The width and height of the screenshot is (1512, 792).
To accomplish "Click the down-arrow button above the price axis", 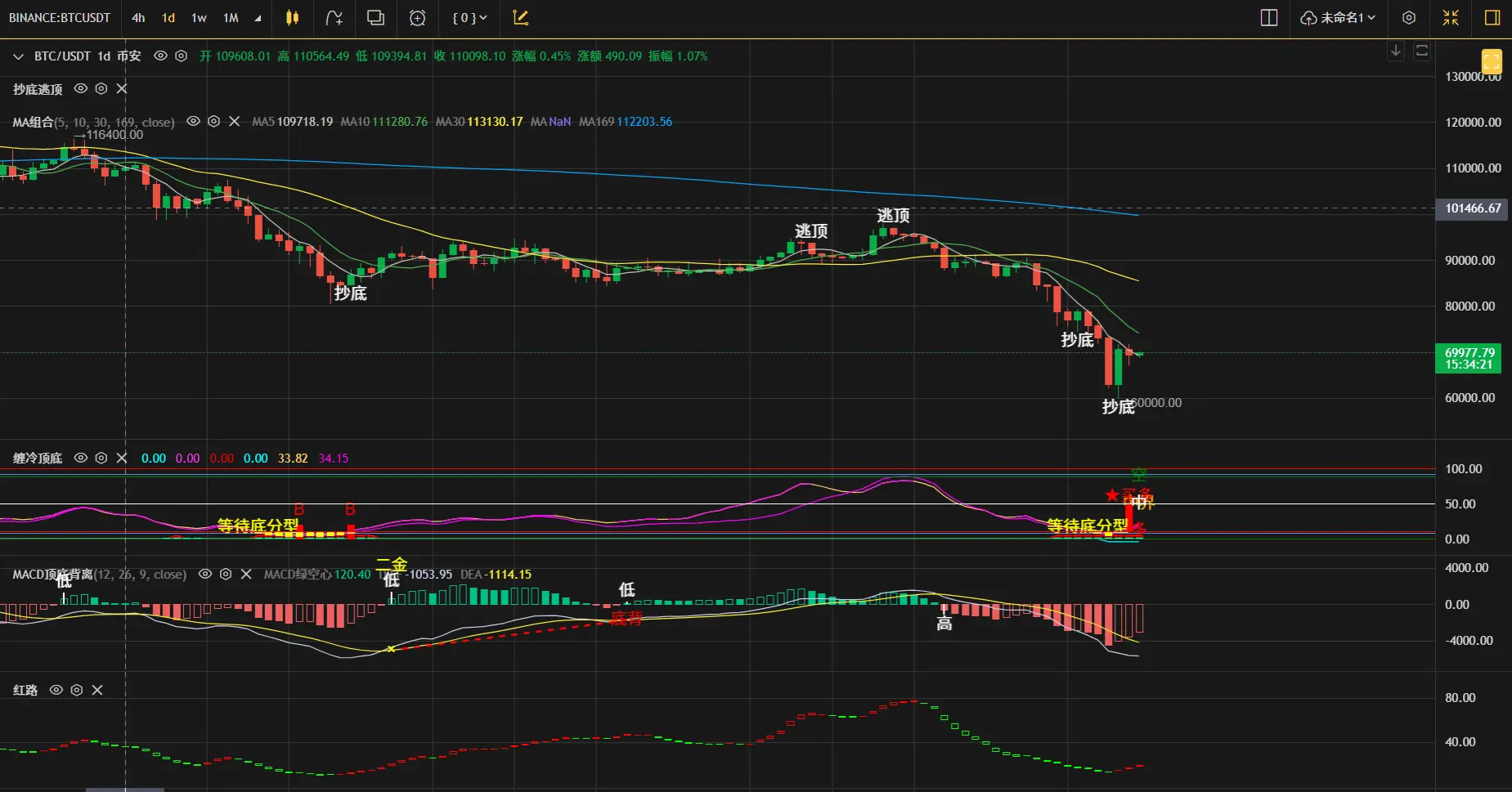I will 1396,51.
